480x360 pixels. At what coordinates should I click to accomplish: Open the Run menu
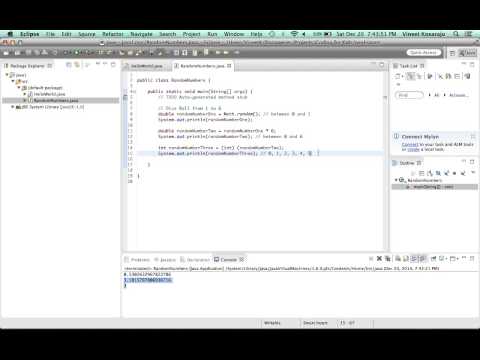click(212, 34)
